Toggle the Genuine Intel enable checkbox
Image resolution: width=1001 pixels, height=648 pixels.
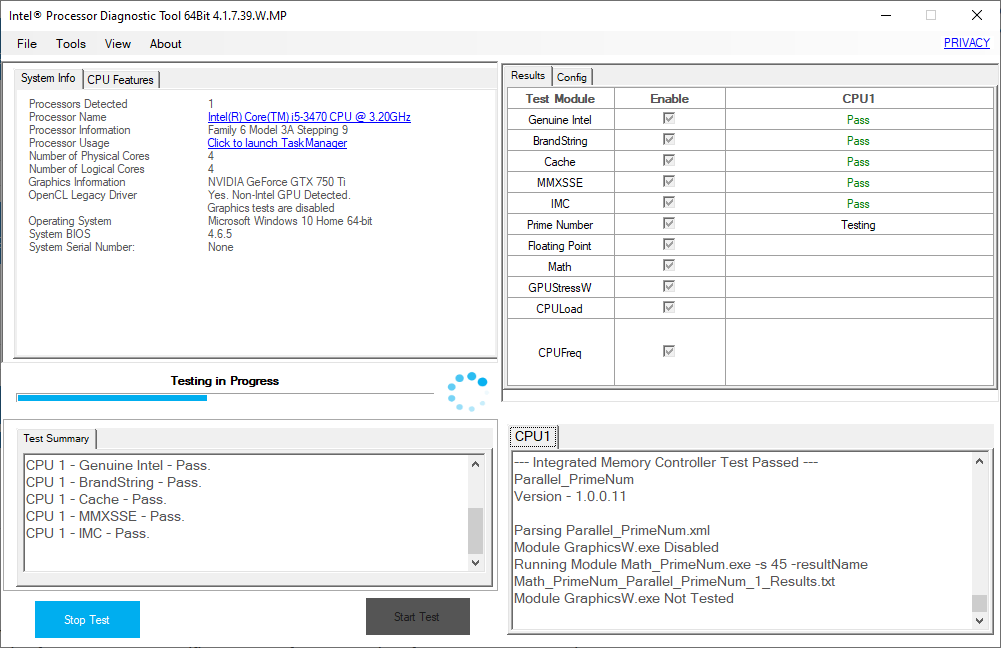pyautogui.click(x=668, y=118)
